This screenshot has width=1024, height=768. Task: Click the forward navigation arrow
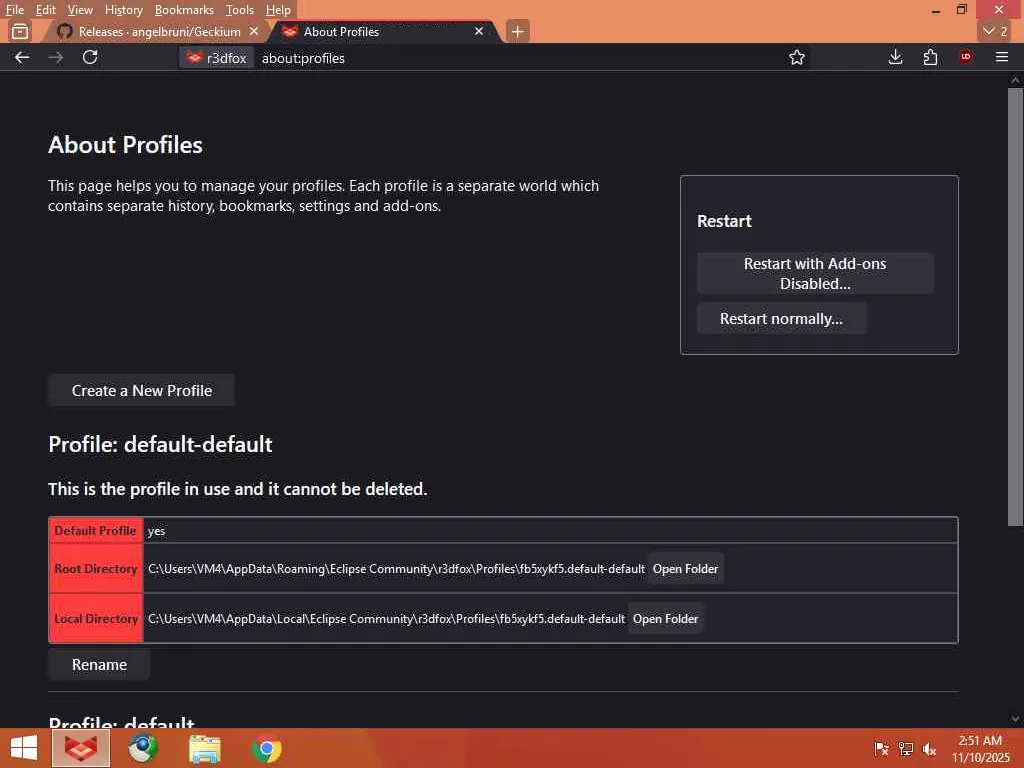tap(56, 57)
